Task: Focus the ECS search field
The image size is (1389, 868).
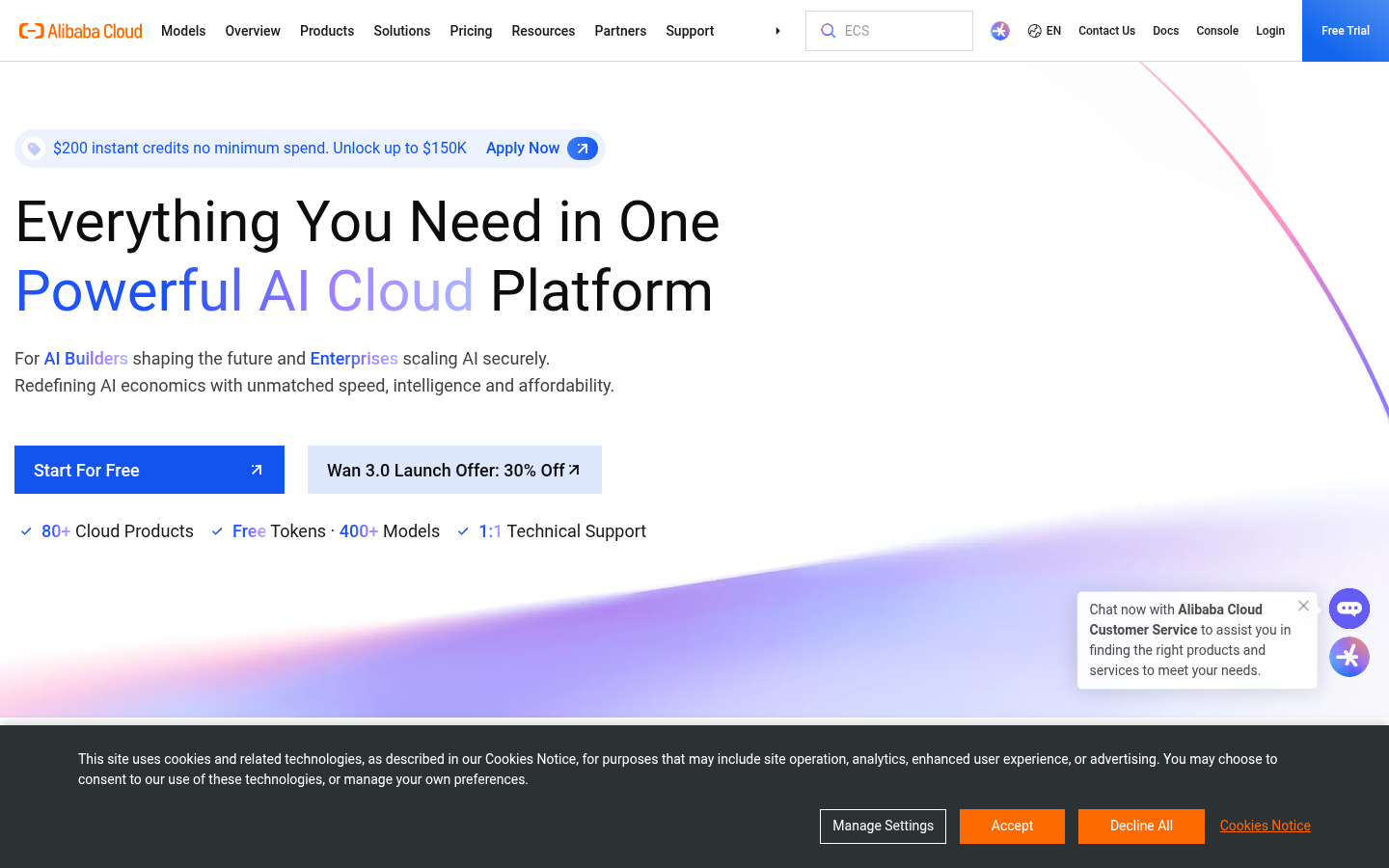Action: pos(889,31)
